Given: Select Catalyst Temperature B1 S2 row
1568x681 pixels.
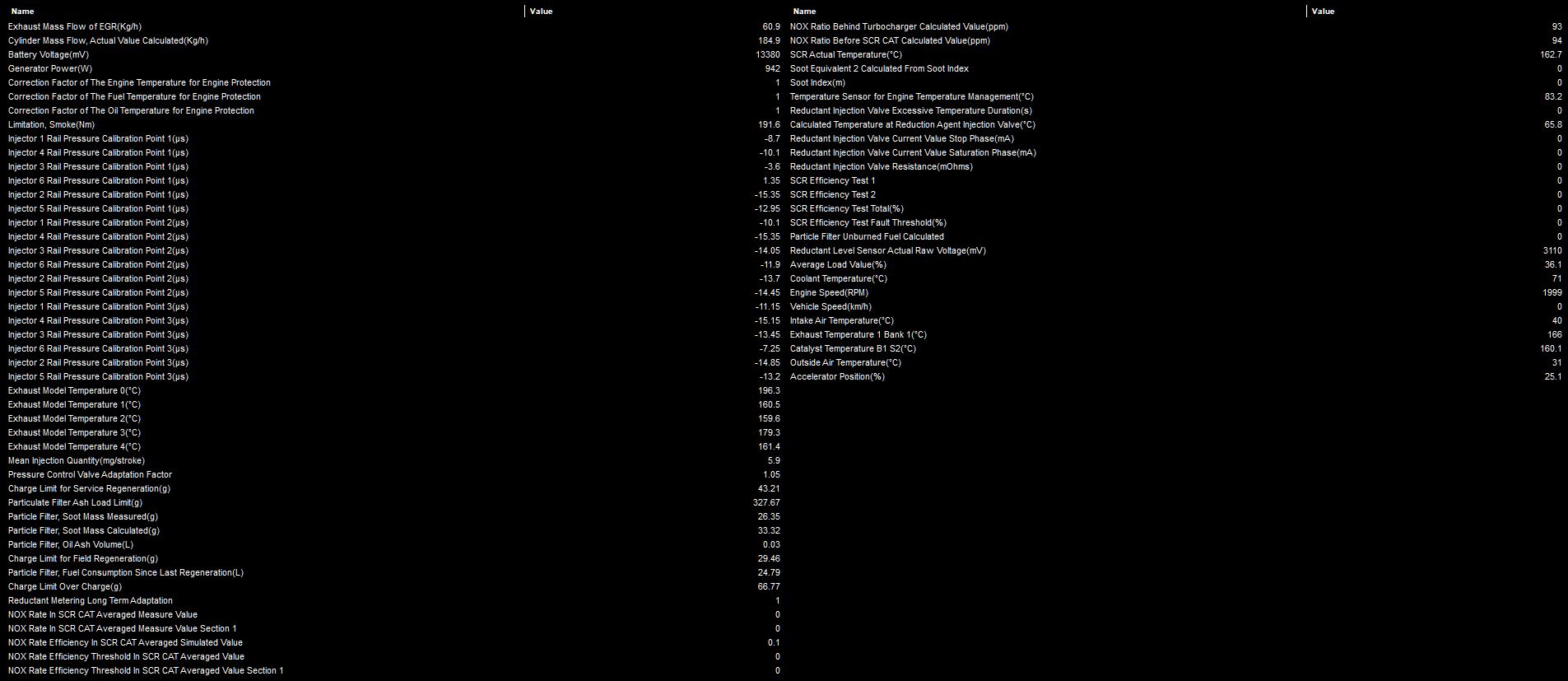Looking at the screenshot, I should click(x=1175, y=348).
